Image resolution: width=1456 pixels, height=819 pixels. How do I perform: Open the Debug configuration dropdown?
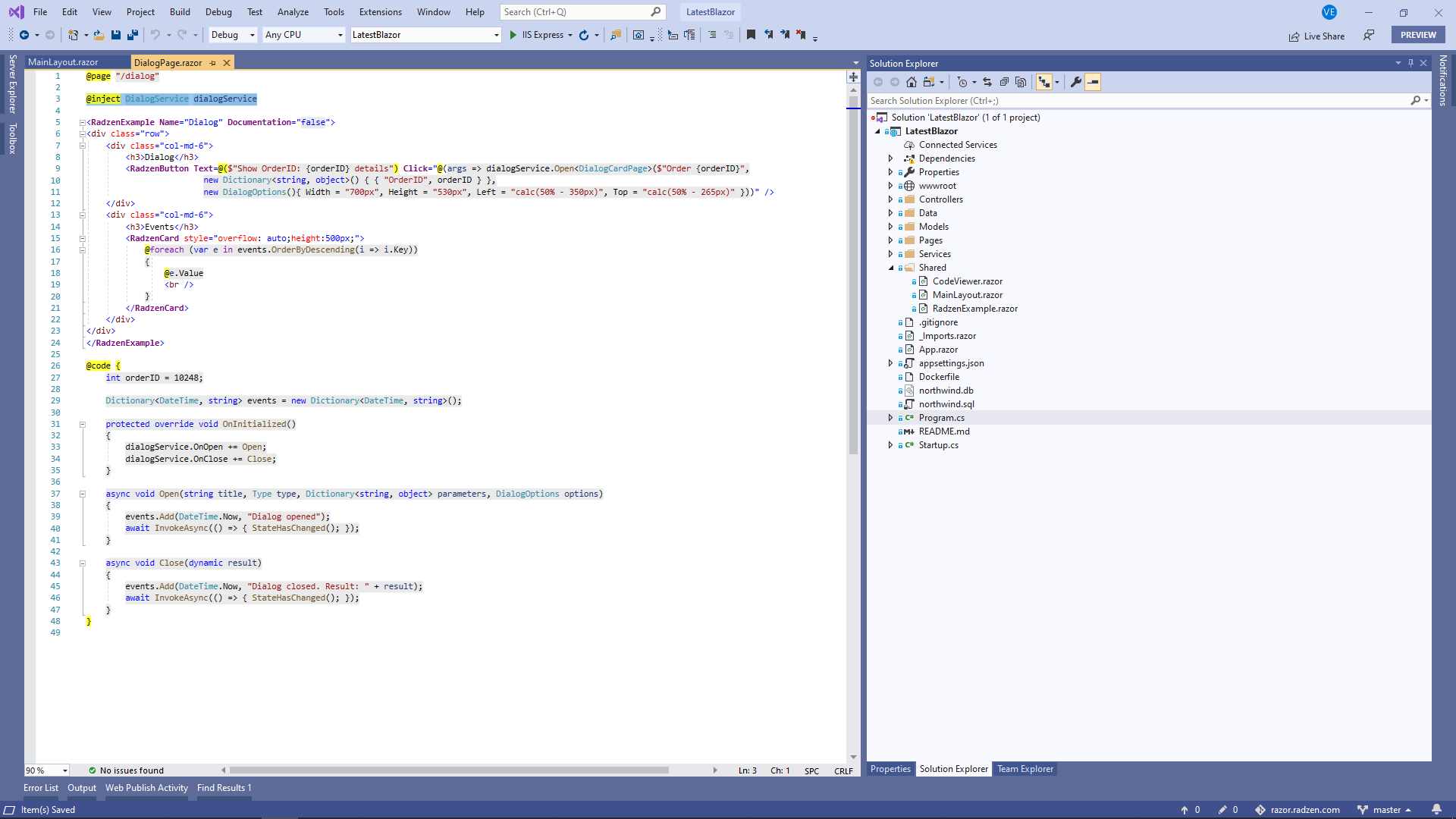[x=233, y=35]
